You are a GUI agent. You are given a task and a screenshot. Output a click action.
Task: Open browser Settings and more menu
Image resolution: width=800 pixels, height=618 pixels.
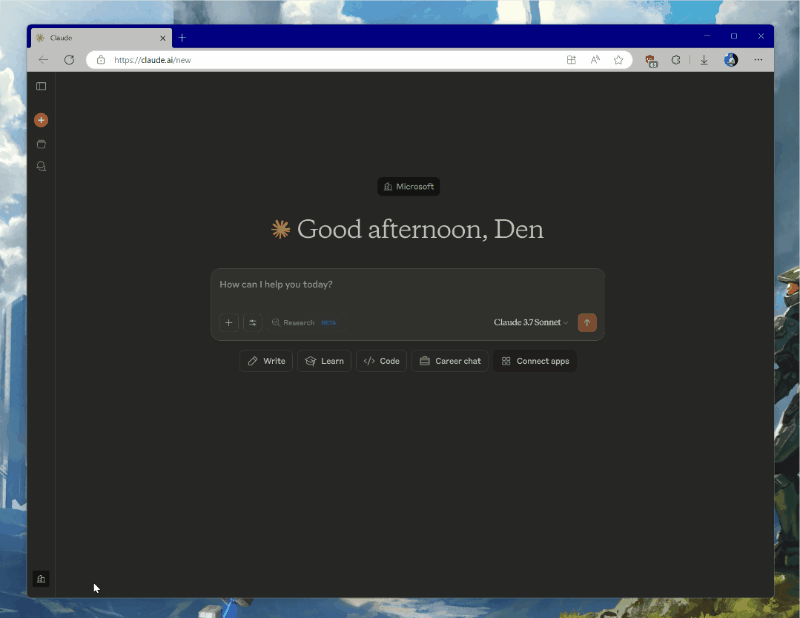coord(758,60)
